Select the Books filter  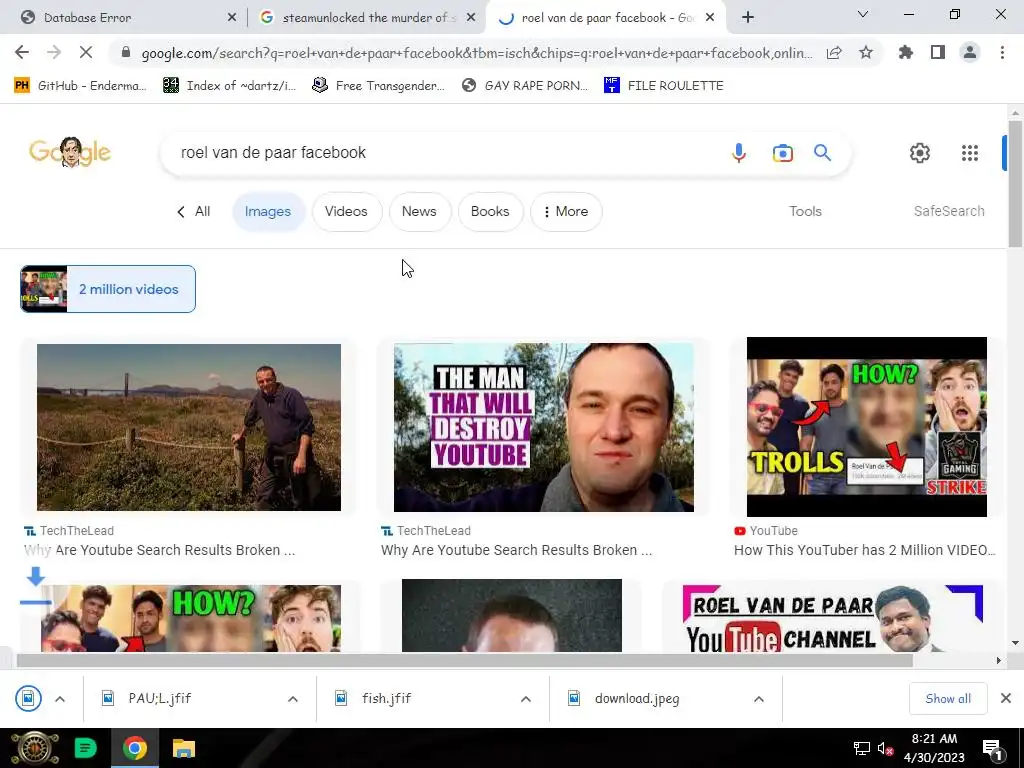tap(490, 212)
